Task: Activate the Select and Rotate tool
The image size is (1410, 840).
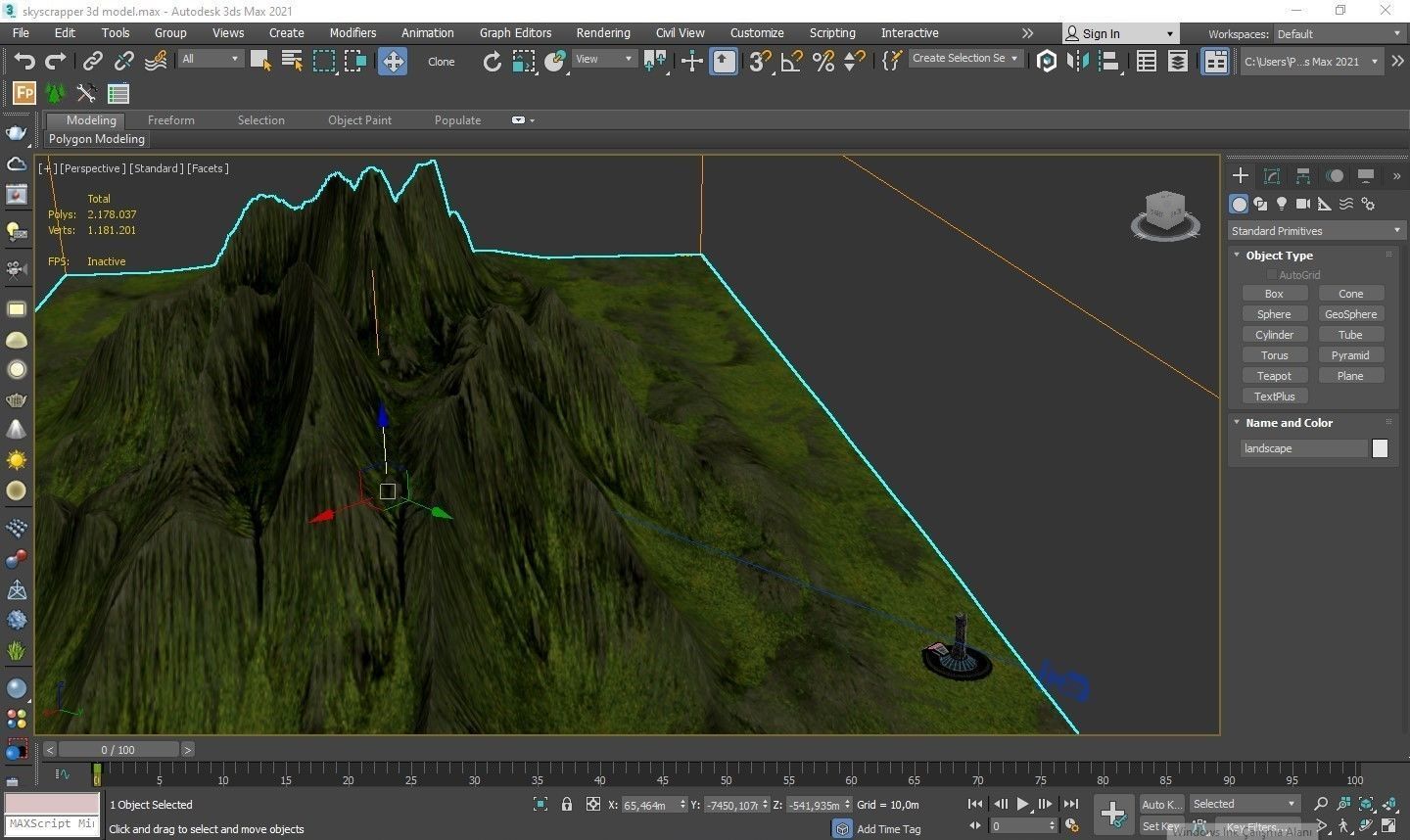Action: 493,62
